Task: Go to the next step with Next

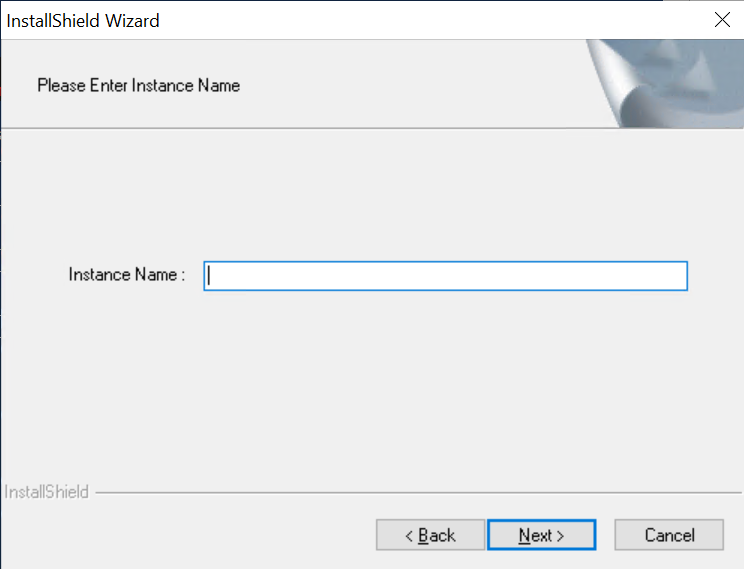Action: [x=541, y=535]
